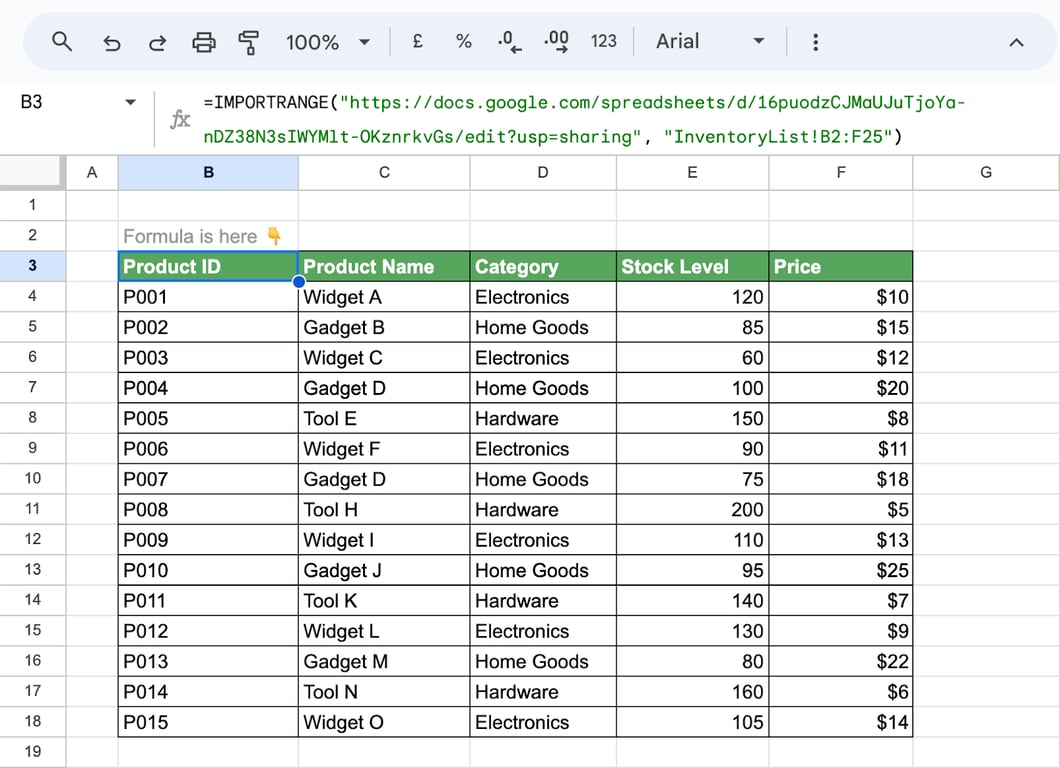The width and height of the screenshot is (1060, 768).
Task: Click cell containing Tool E
Action: 384,418
